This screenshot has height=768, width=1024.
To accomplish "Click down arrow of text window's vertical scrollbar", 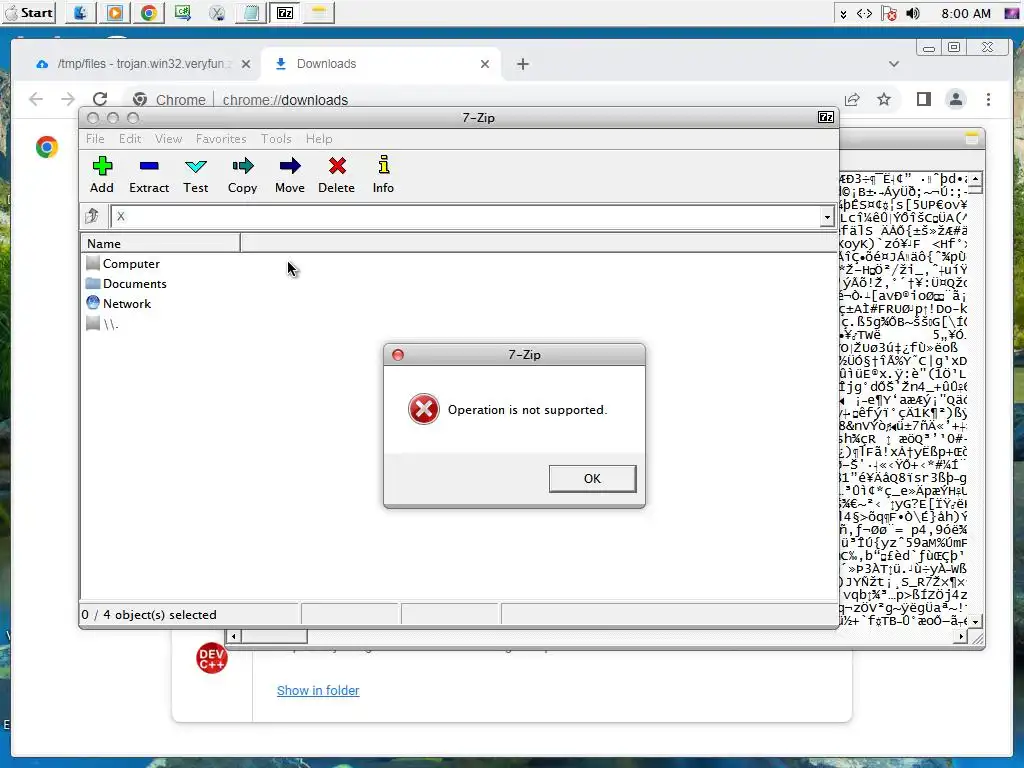I will (975, 622).
